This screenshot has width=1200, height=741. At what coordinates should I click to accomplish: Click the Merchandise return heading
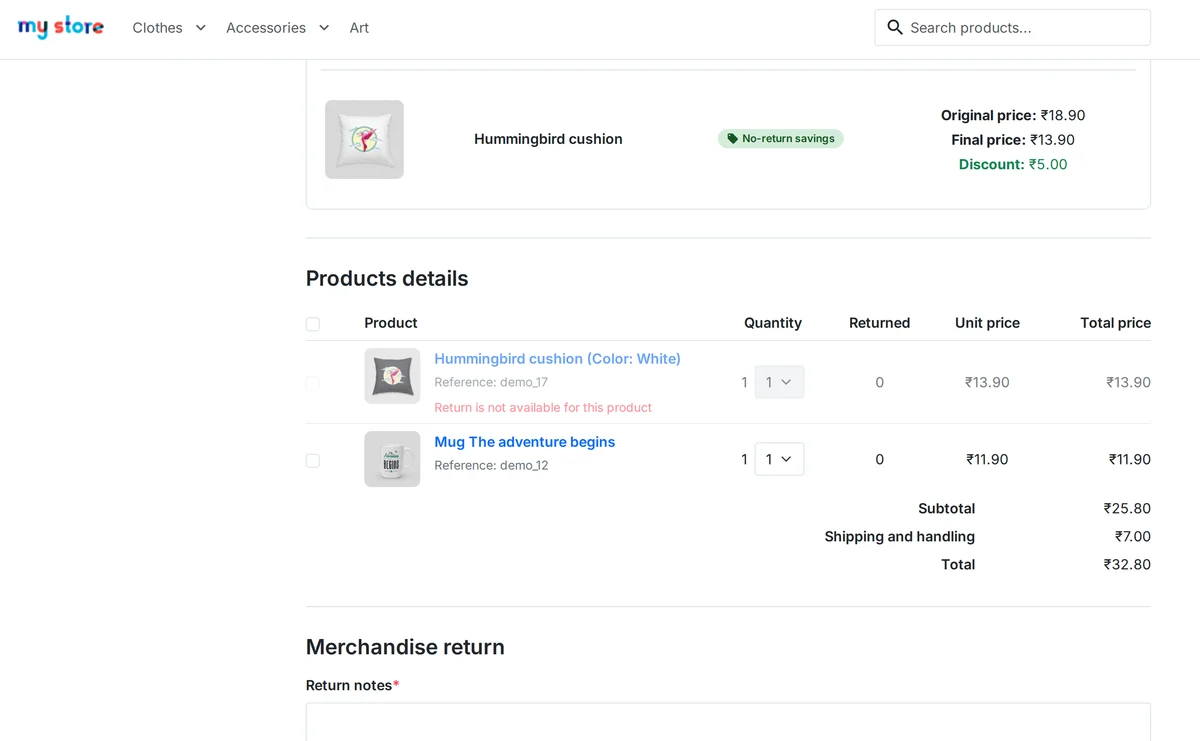click(405, 647)
